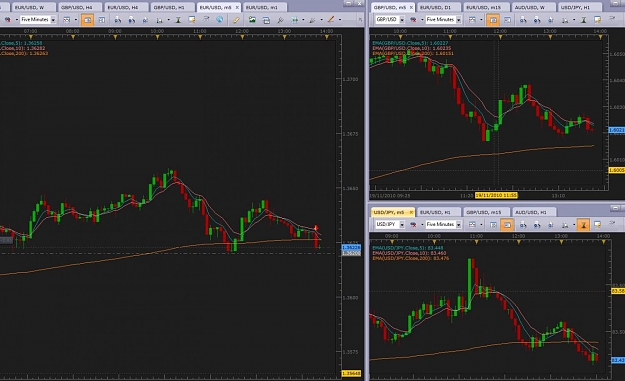Click the yellow price label at EUR/USD axis bottom
Screen dimensions: 625x381
point(351,373)
